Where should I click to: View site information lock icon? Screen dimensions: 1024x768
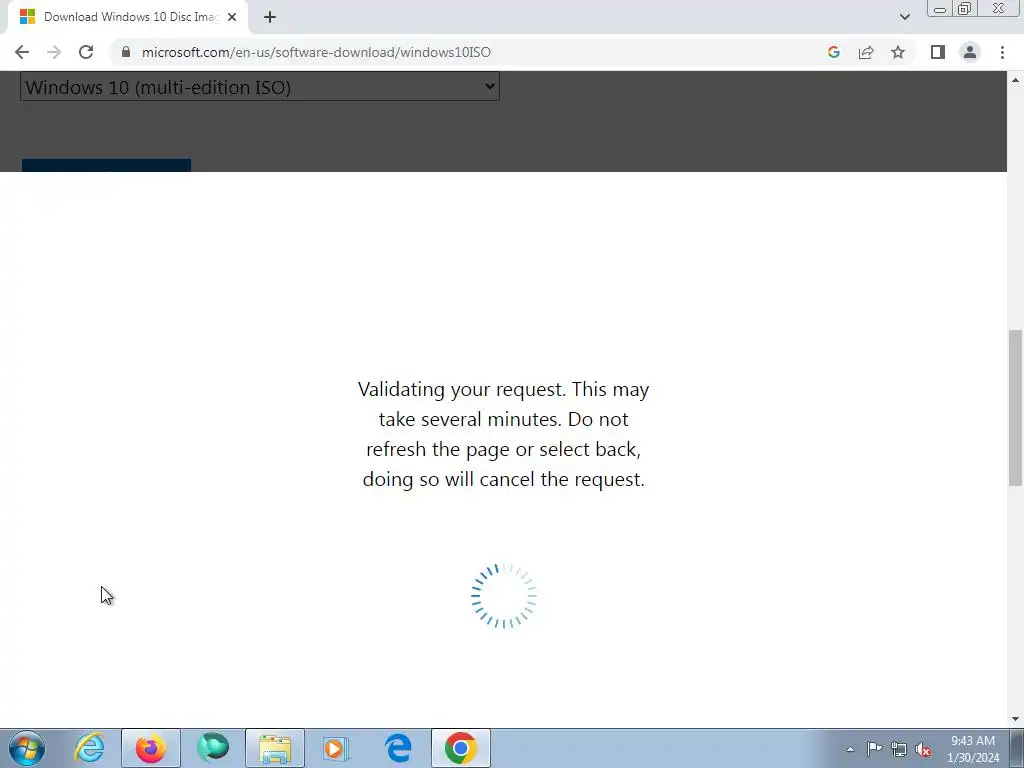pos(126,52)
